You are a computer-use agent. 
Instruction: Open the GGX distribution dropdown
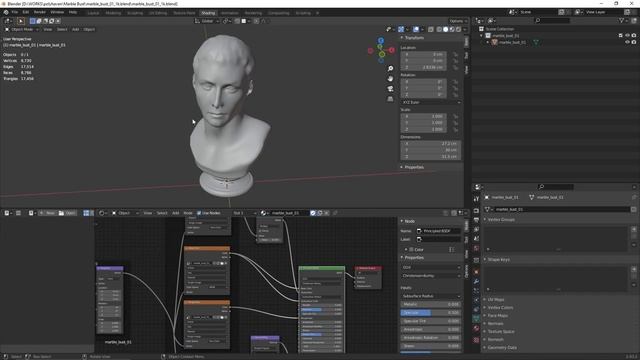(431, 267)
